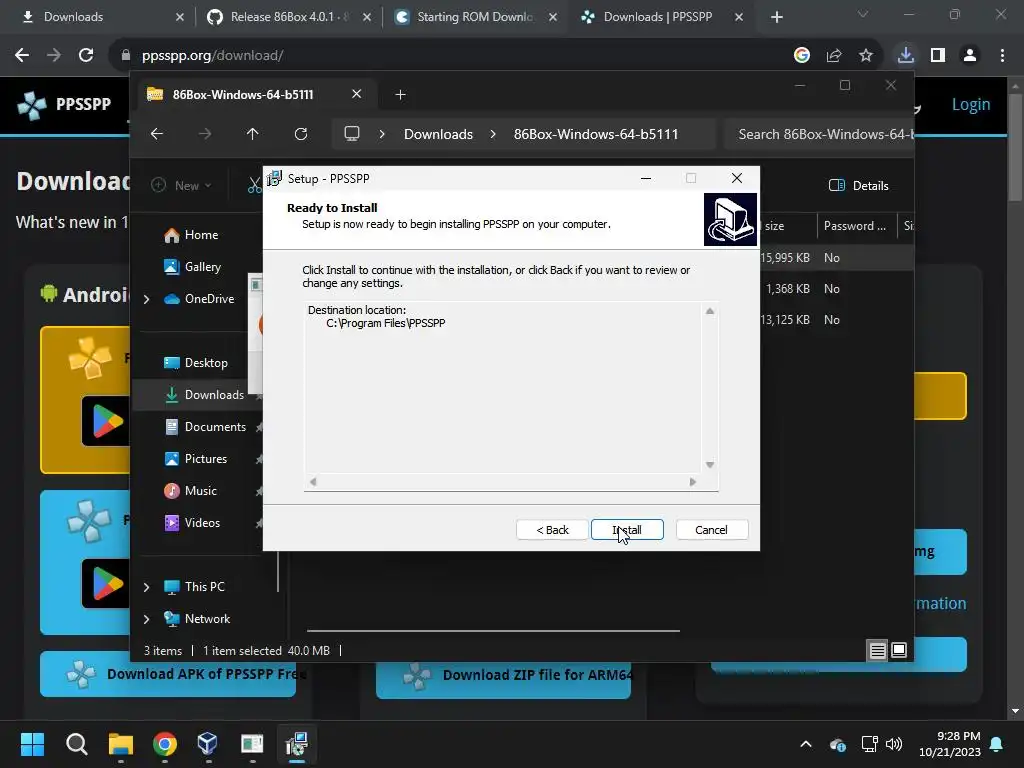Expand the OneDrive tree node

[146, 299]
